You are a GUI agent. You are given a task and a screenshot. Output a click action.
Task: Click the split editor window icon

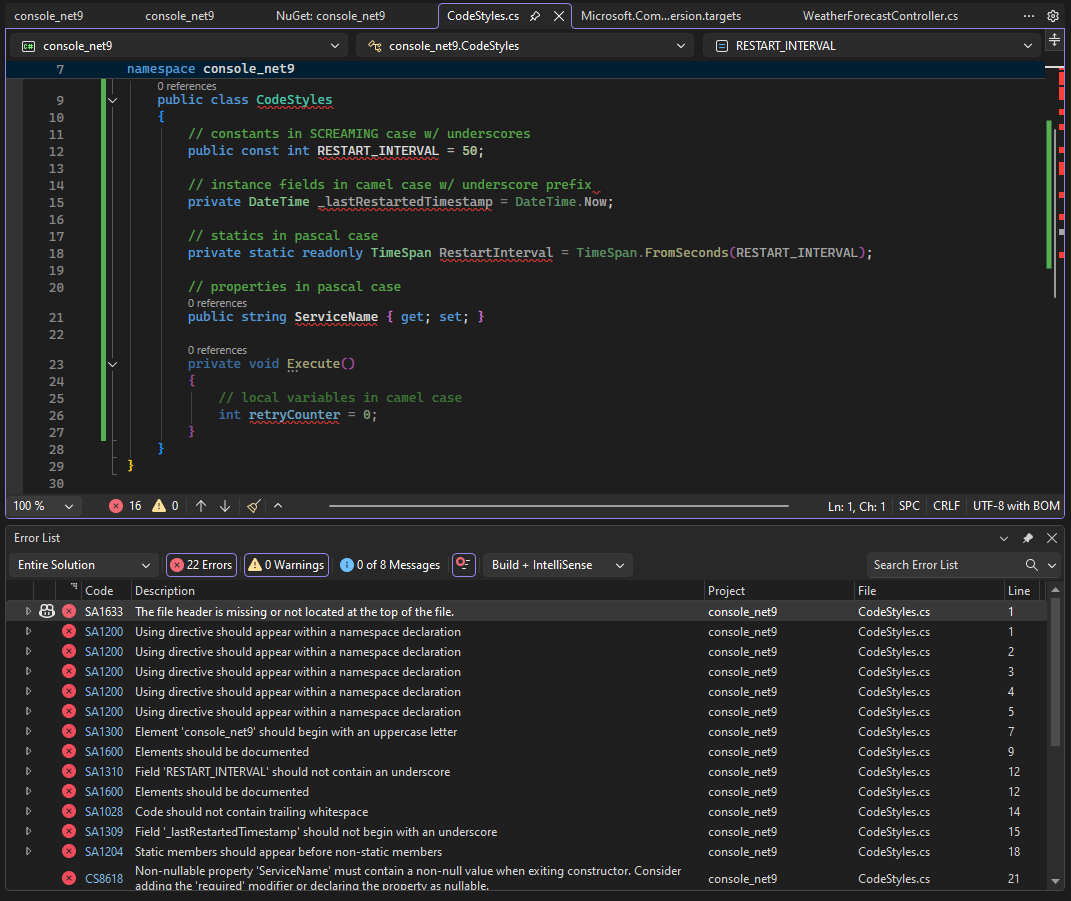[x=1055, y=40]
